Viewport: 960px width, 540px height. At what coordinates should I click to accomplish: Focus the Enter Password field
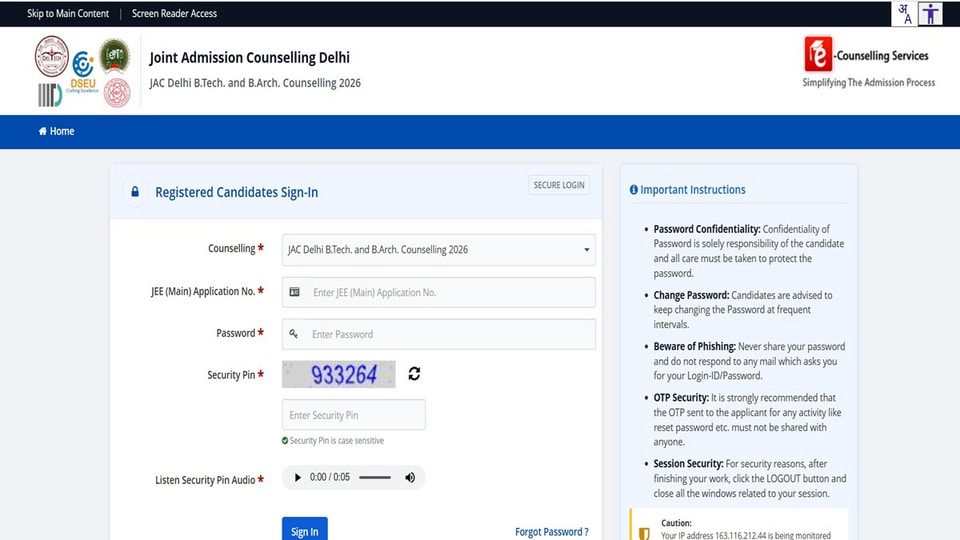pyautogui.click(x=438, y=334)
